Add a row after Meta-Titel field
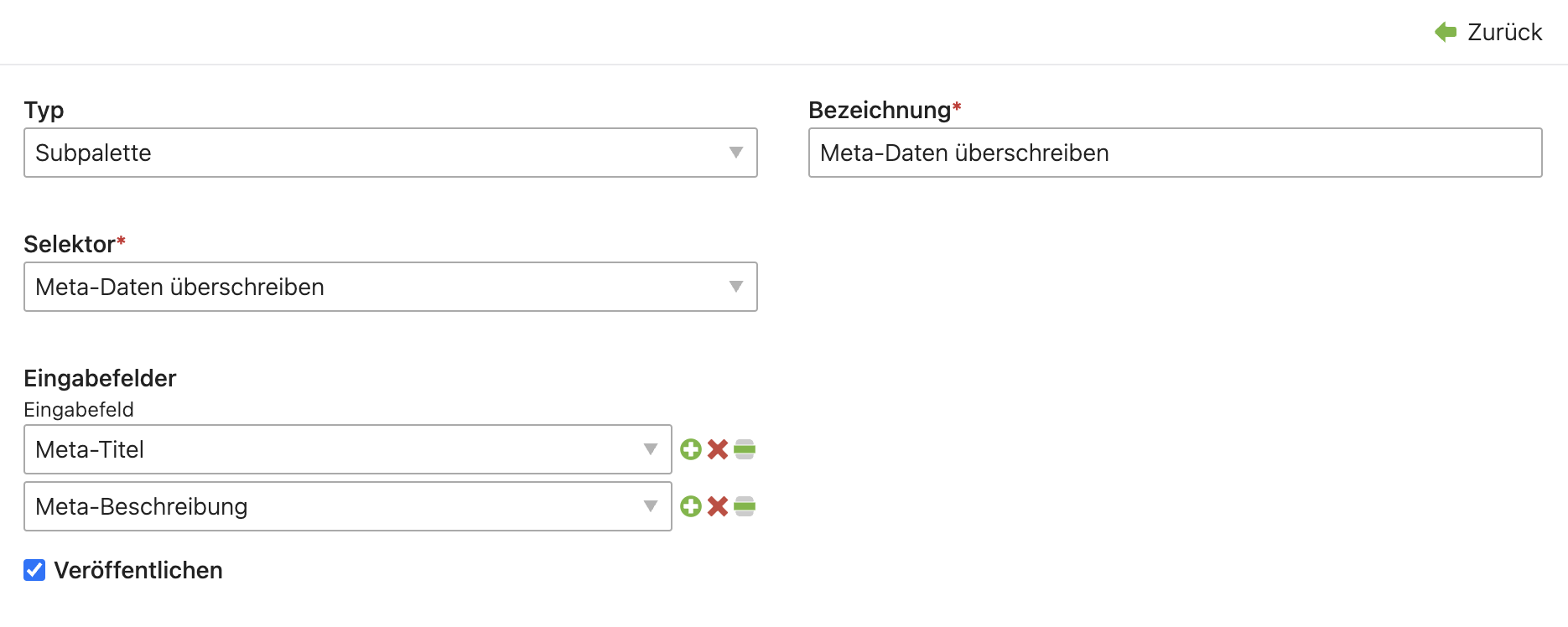 690,450
